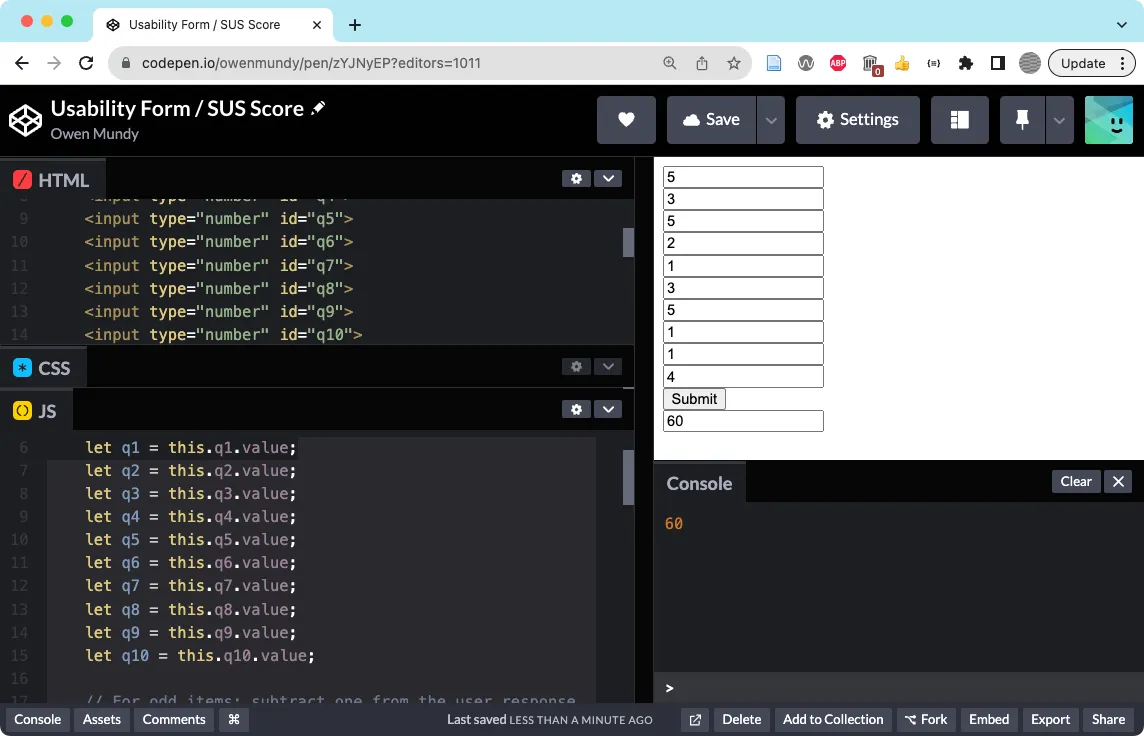Click the open in new window icon
The image size is (1144, 736).
pos(695,719)
